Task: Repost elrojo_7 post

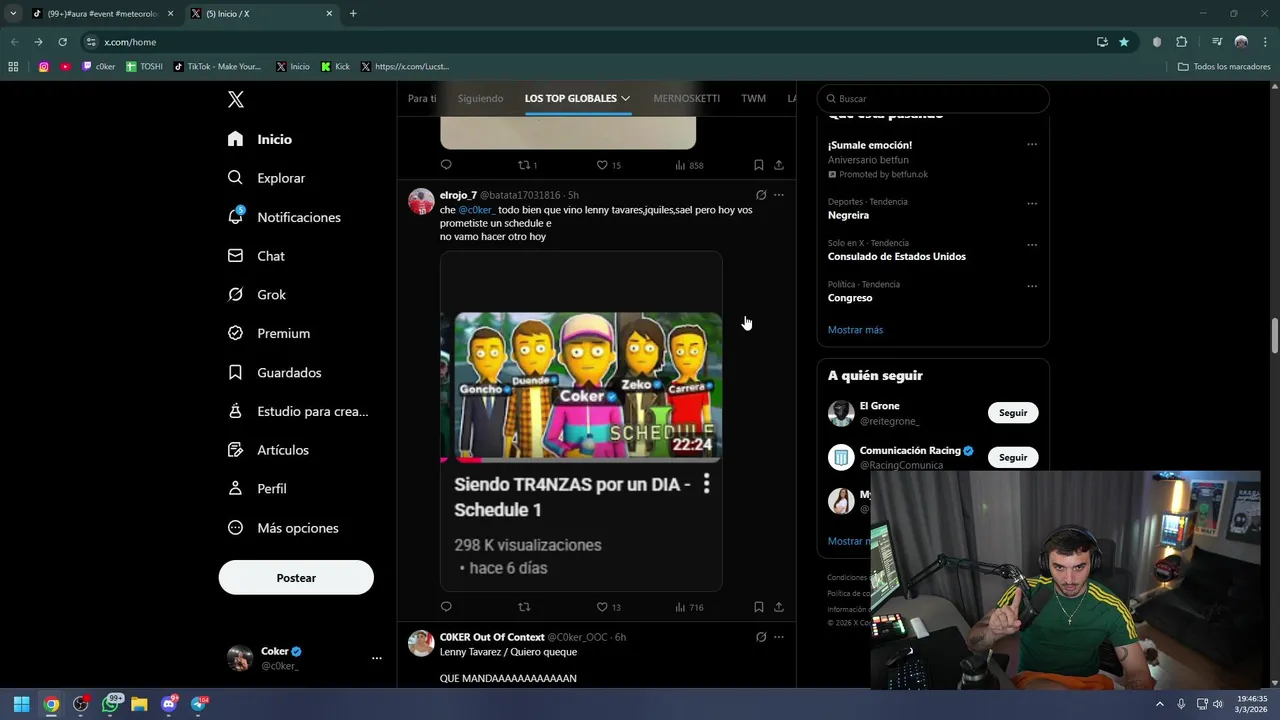Action: point(524,607)
